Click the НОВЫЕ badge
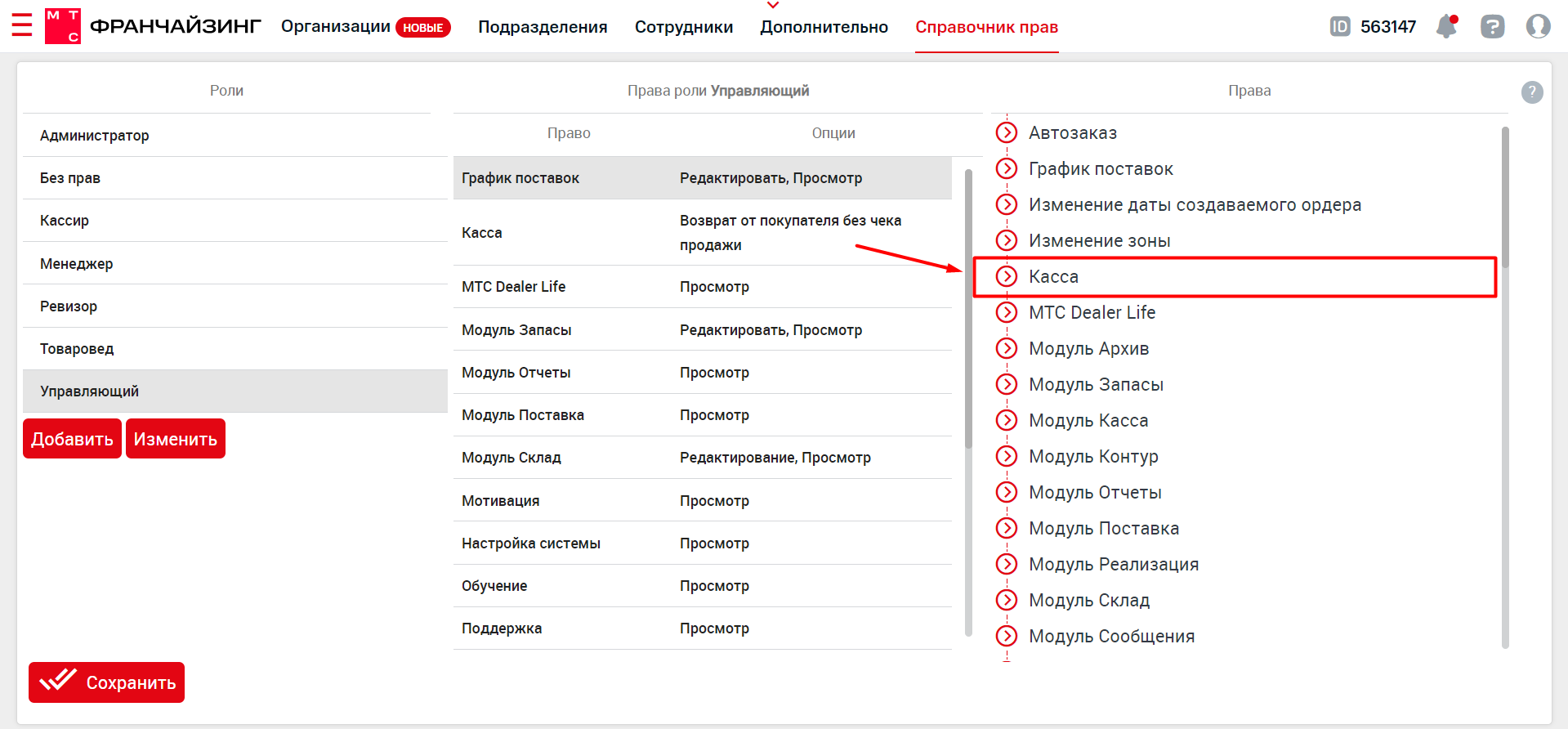1568x729 pixels. 423,28
